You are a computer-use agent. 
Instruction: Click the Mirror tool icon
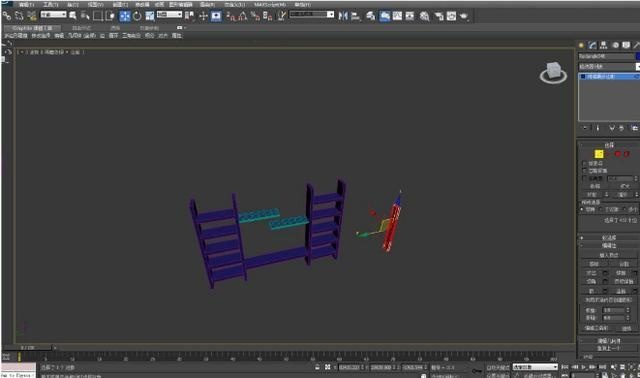point(343,16)
